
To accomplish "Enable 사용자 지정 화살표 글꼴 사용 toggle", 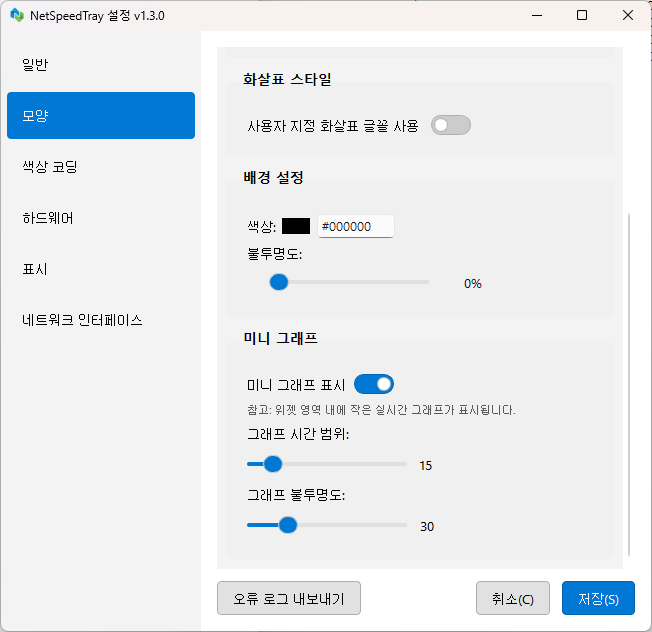I will 451,125.
